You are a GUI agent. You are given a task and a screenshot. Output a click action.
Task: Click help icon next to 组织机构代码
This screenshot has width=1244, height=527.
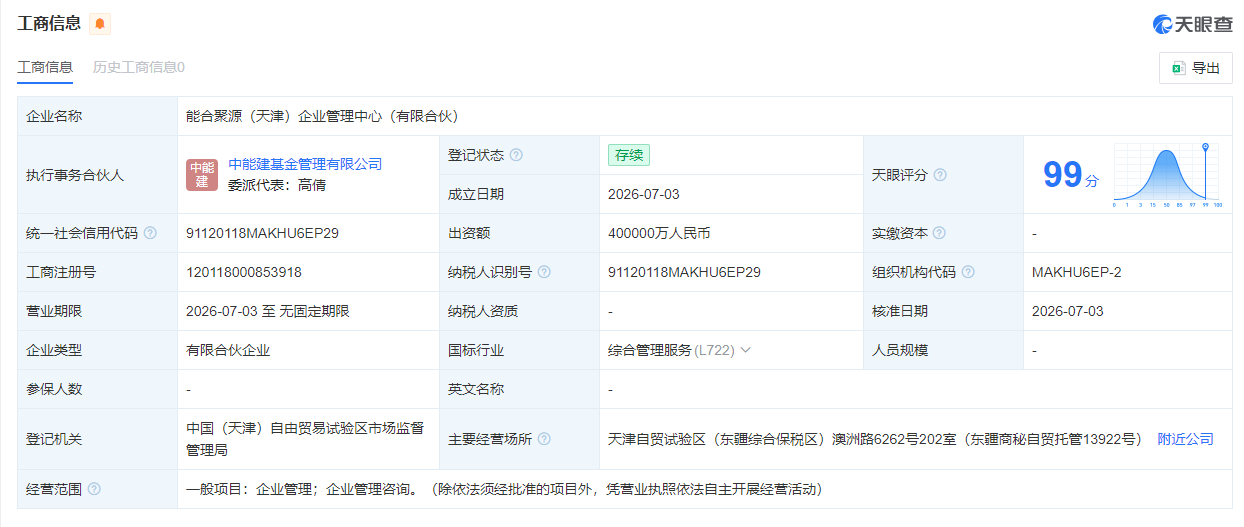coord(968,272)
